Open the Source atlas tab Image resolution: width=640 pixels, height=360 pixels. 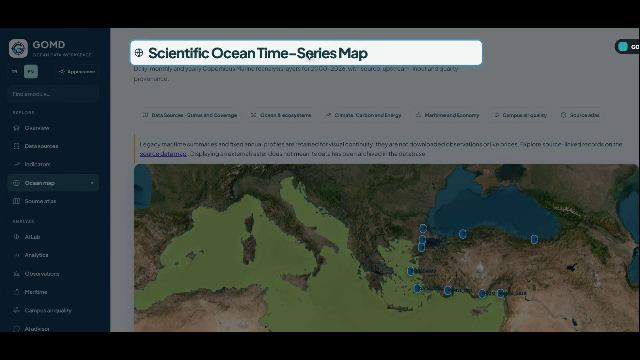tap(580, 115)
